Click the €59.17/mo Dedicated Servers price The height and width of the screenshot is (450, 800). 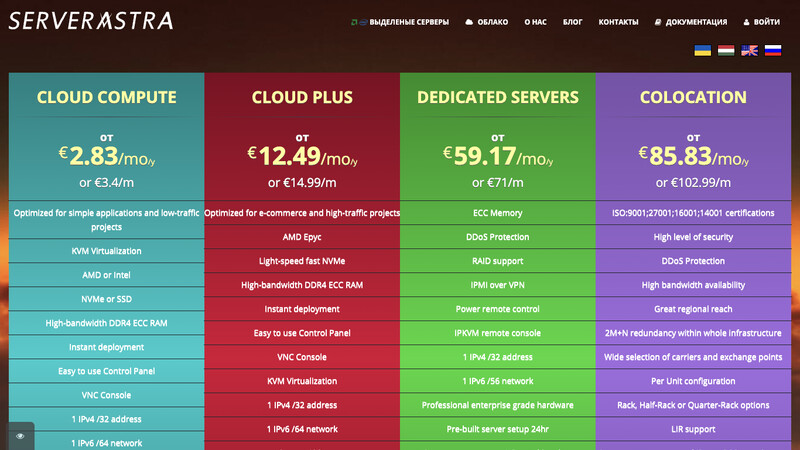coord(497,155)
